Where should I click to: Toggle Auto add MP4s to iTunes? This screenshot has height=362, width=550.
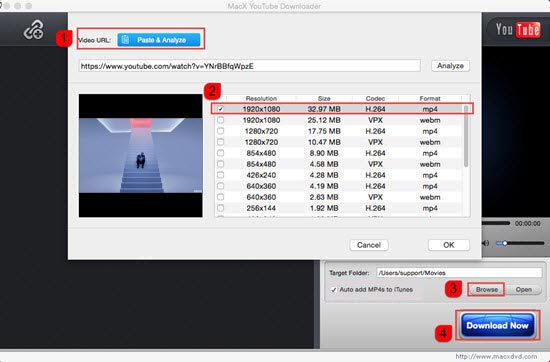[x=334, y=290]
